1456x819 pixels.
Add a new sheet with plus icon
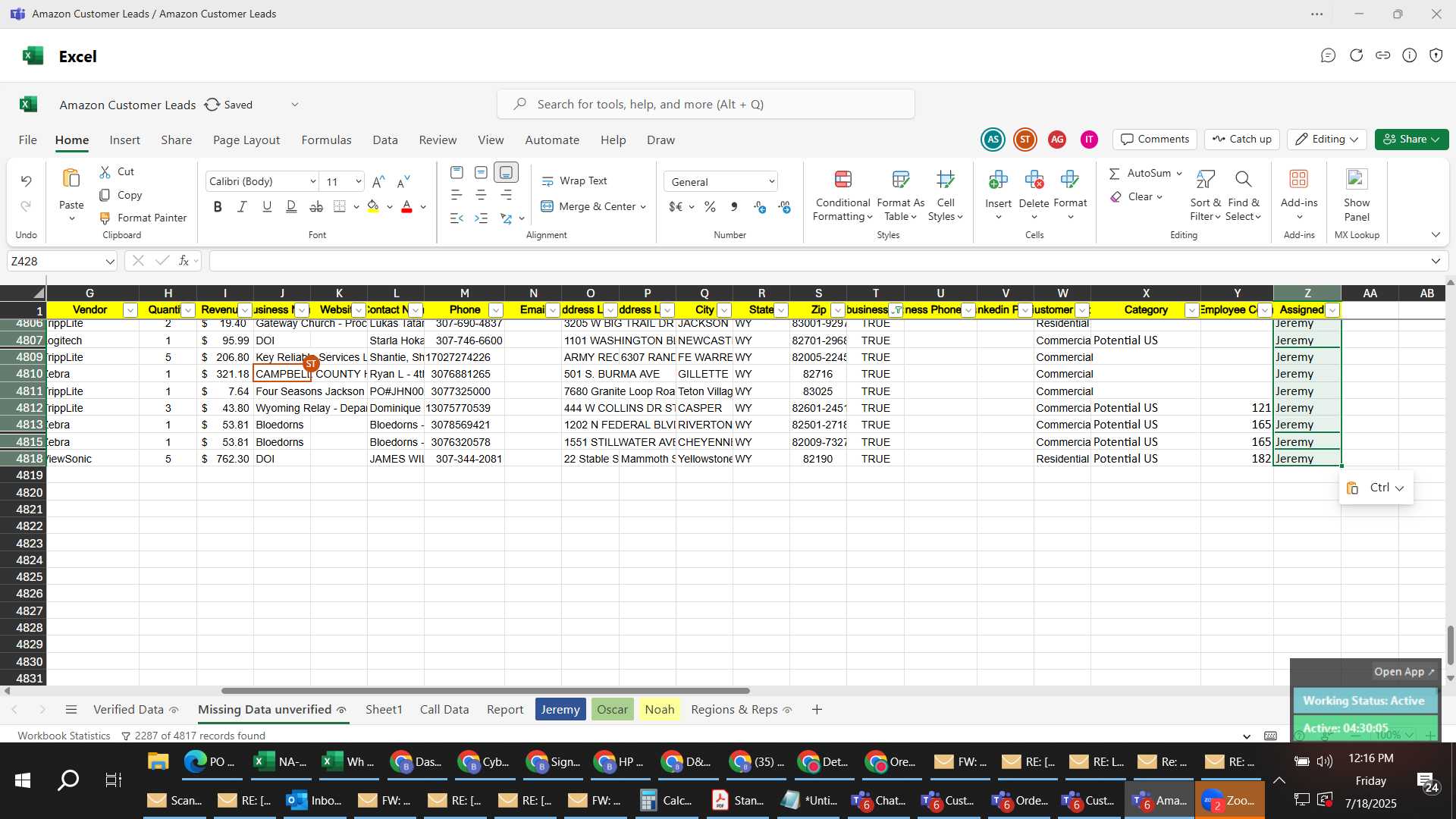pos(817,710)
